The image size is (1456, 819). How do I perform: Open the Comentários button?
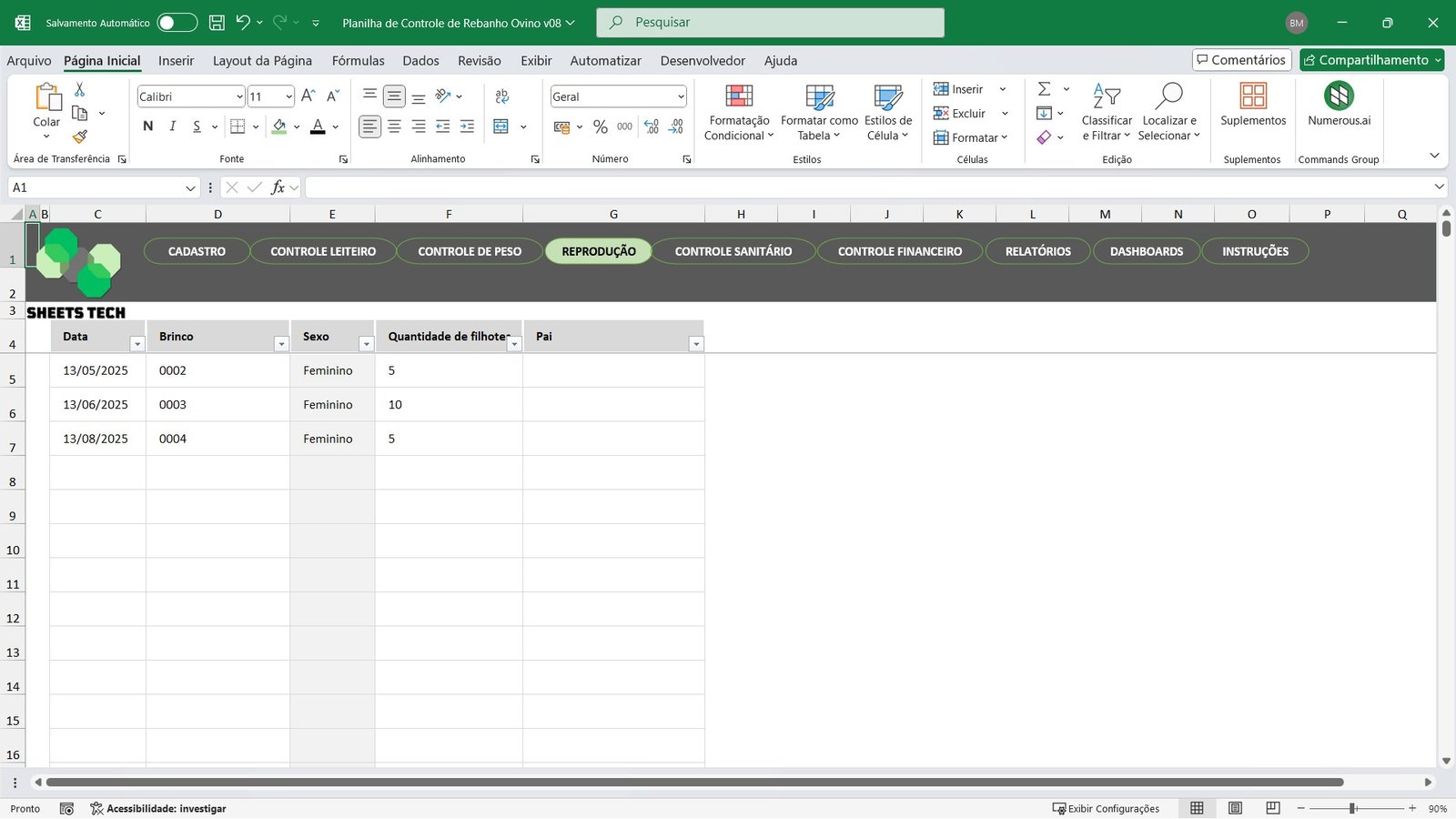coord(1242,60)
